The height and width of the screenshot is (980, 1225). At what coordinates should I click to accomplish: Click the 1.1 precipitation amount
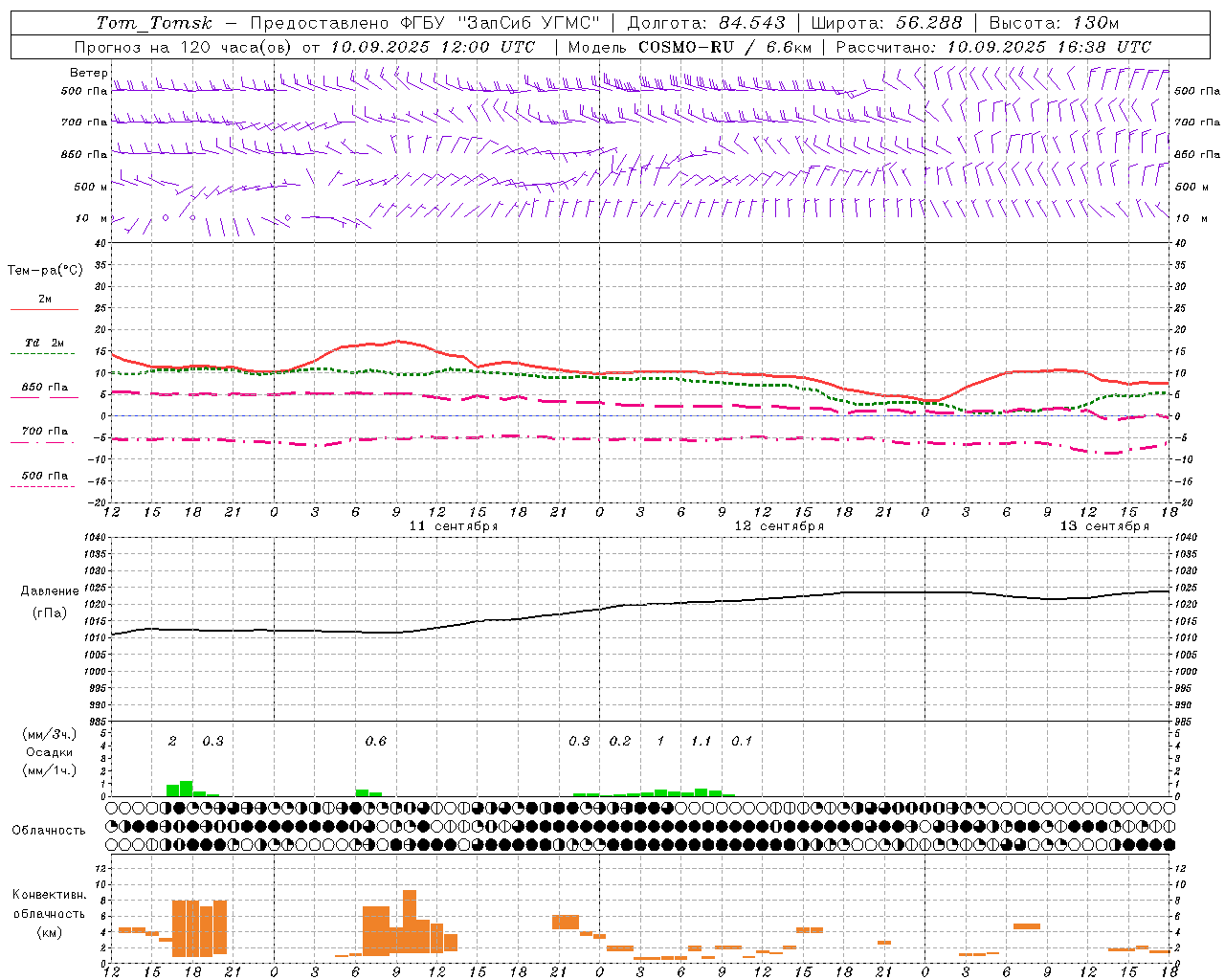(x=701, y=742)
